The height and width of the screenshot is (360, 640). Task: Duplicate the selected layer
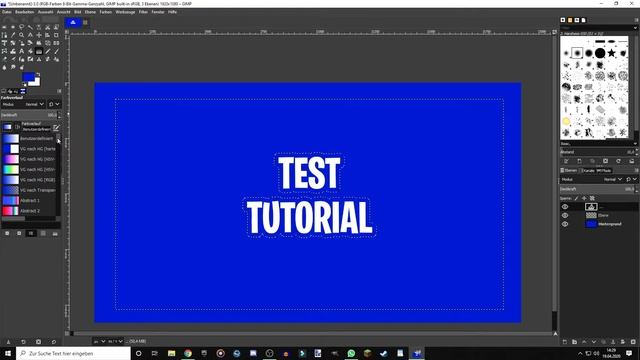point(603,342)
